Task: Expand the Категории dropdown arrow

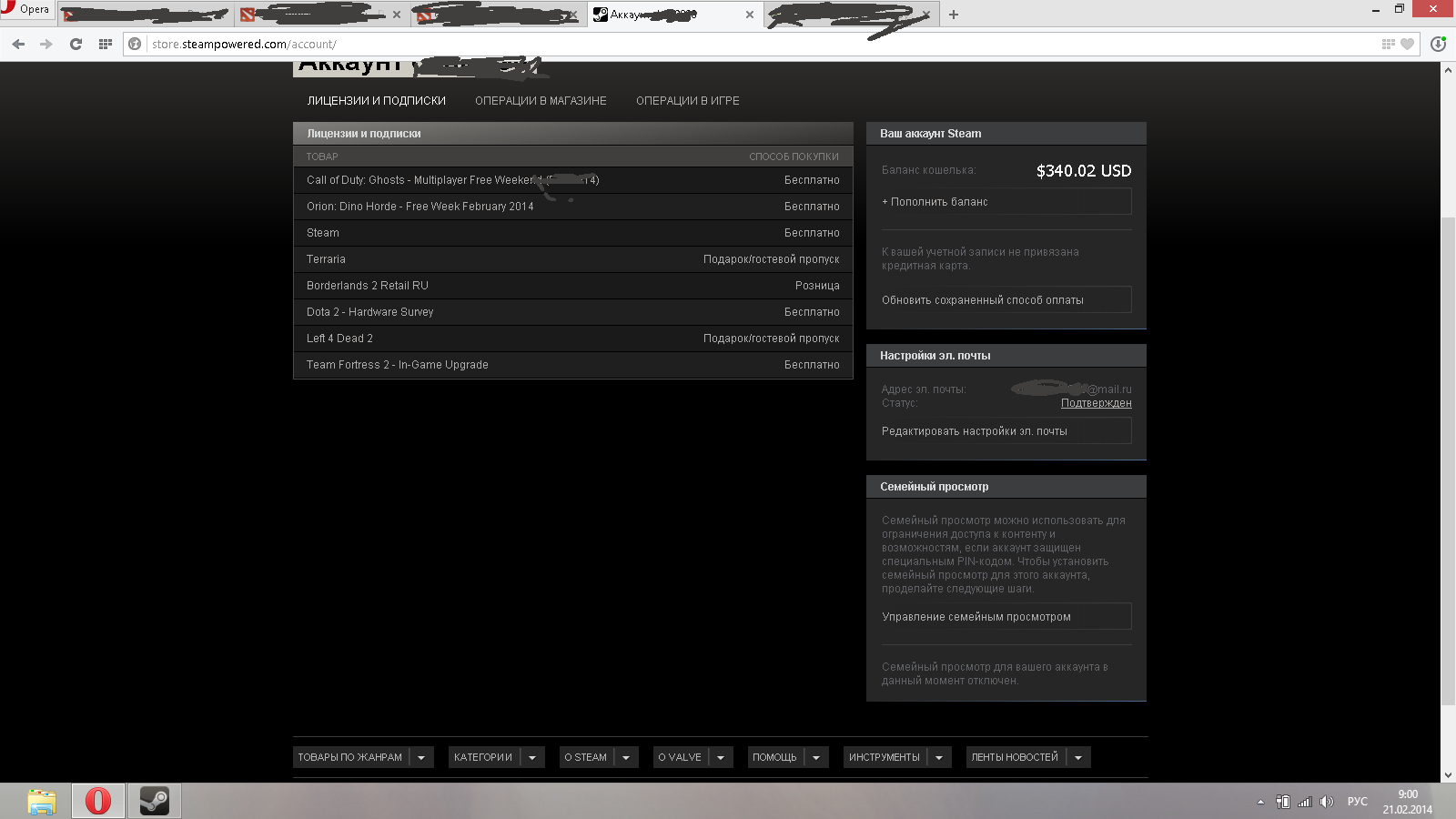Action: tap(532, 757)
